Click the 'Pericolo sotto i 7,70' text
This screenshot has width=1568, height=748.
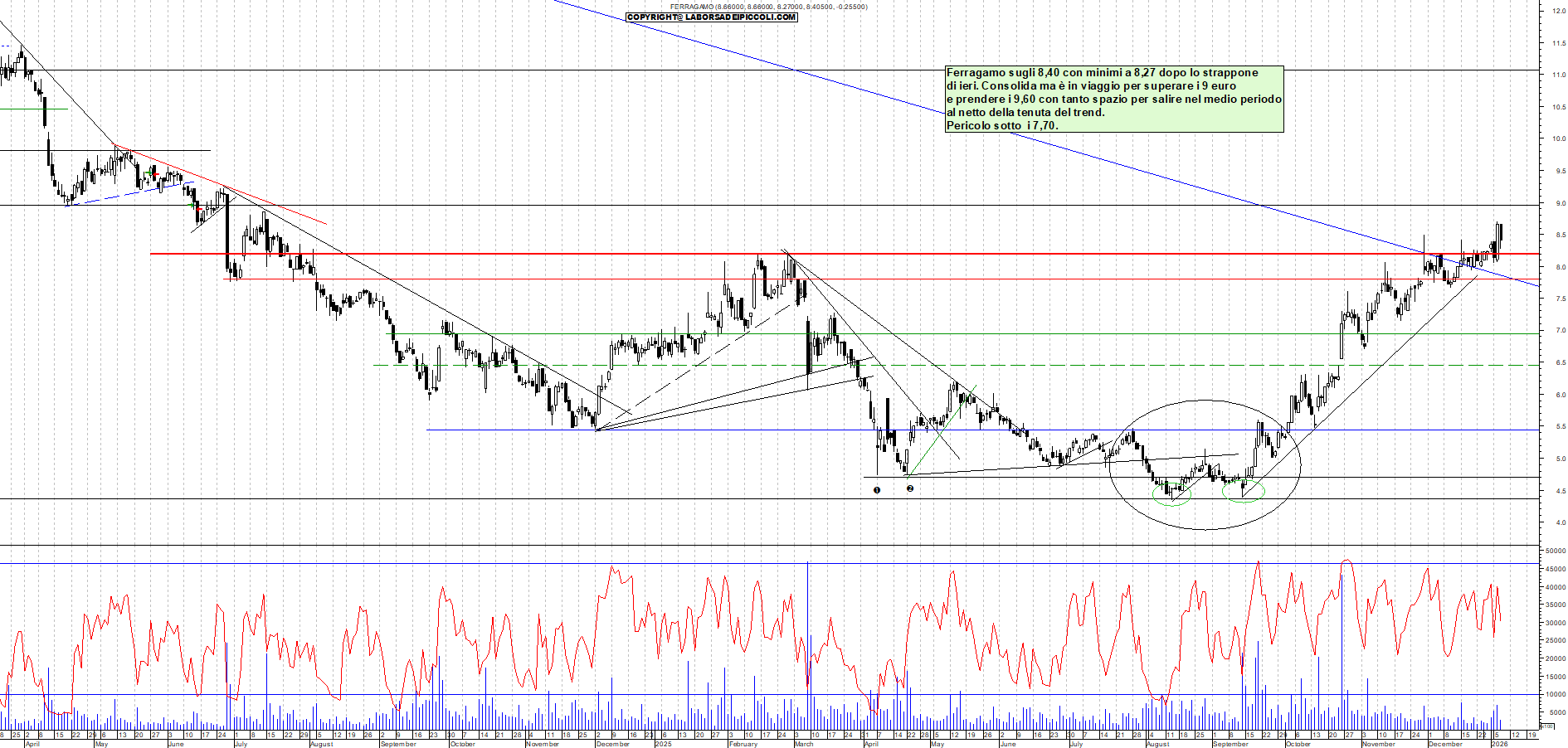coord(1002,126)
